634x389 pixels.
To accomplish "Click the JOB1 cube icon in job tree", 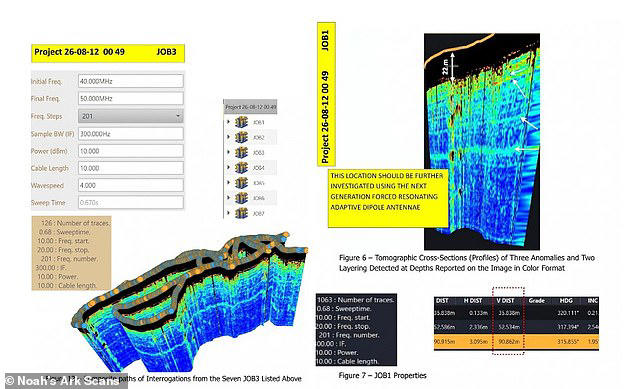I will (x=241, y=122).
